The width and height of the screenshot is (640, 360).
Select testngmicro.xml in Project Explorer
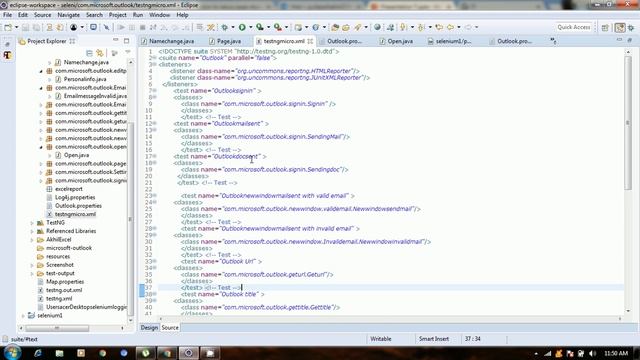pyautogui.click(x=75, y=214)
